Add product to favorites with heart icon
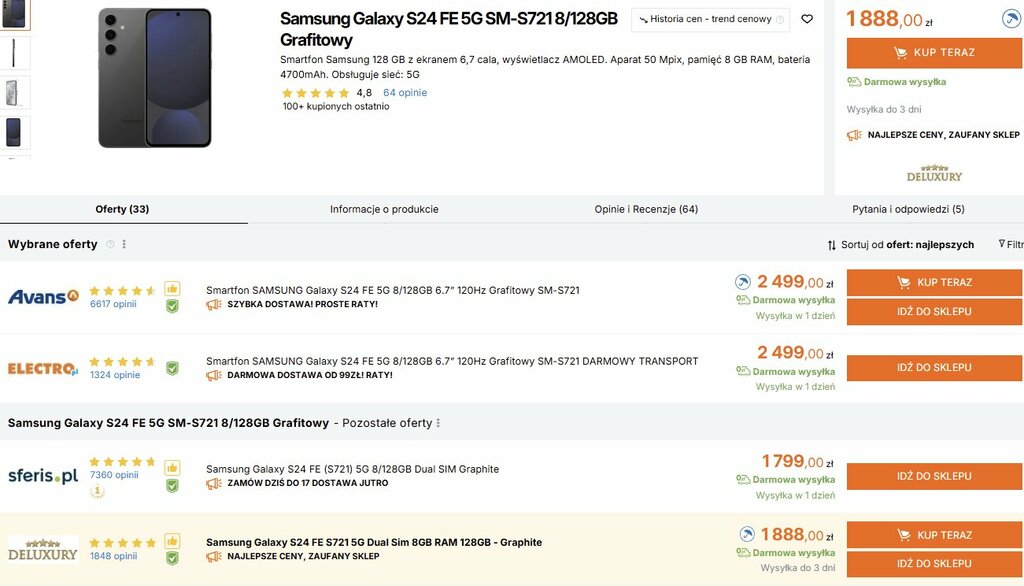This screenshot has width=1024, height=586. (807, 19)
